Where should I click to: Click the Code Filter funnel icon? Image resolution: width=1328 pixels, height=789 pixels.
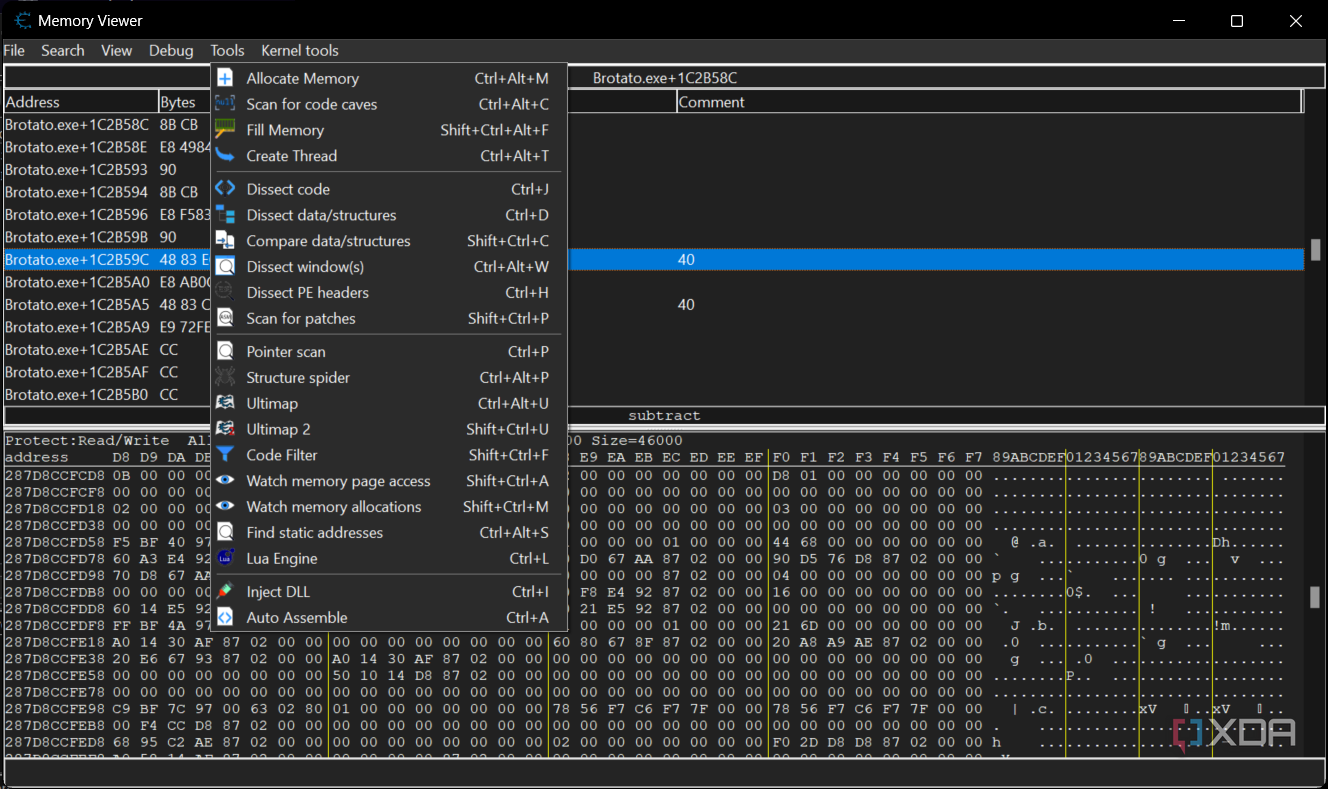point(226,455)
